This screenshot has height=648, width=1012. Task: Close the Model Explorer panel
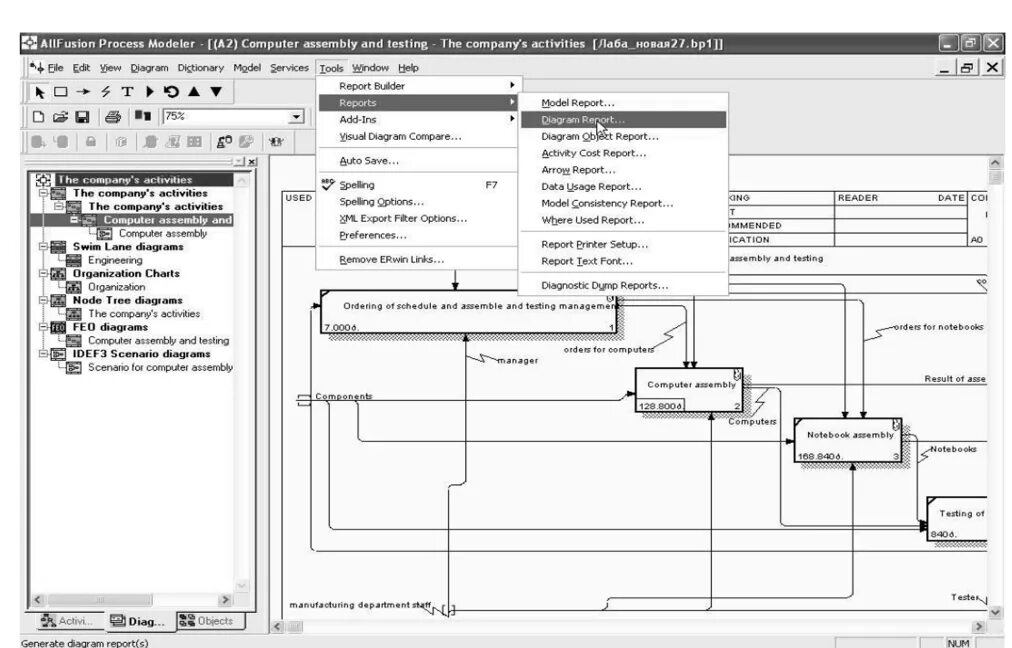point(252,161)
